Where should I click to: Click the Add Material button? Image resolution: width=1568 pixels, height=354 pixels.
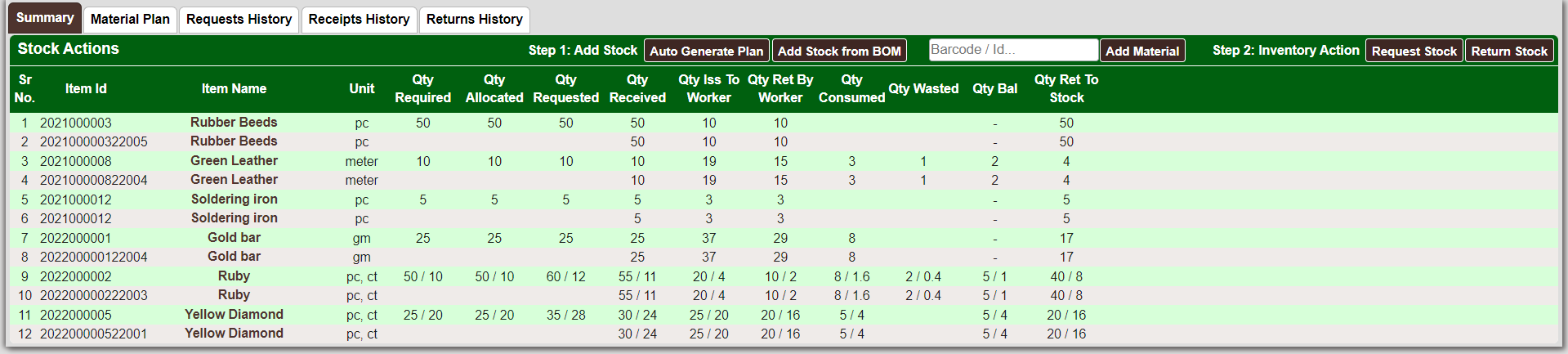click(1141, 51)
